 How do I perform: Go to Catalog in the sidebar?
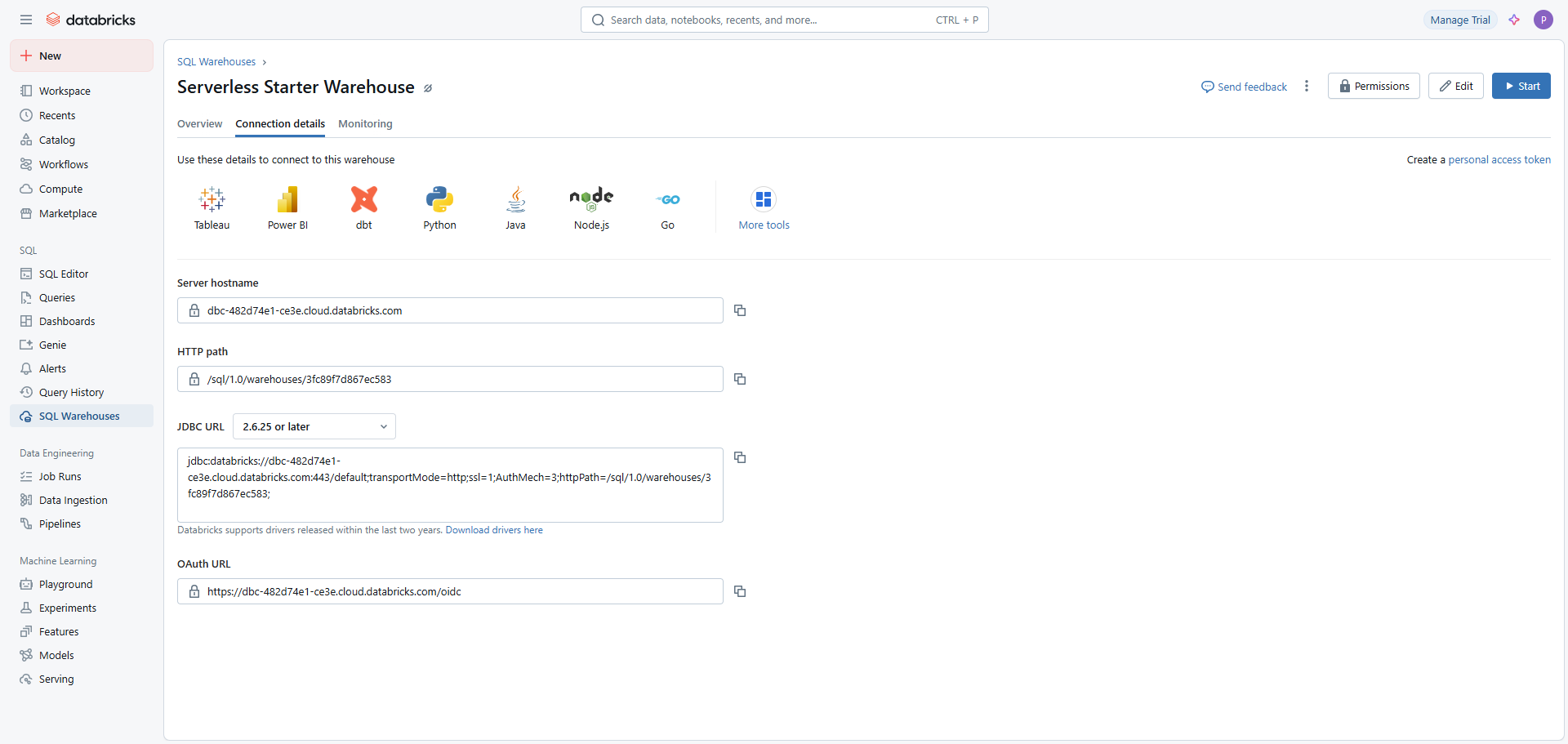click(82, 140)
